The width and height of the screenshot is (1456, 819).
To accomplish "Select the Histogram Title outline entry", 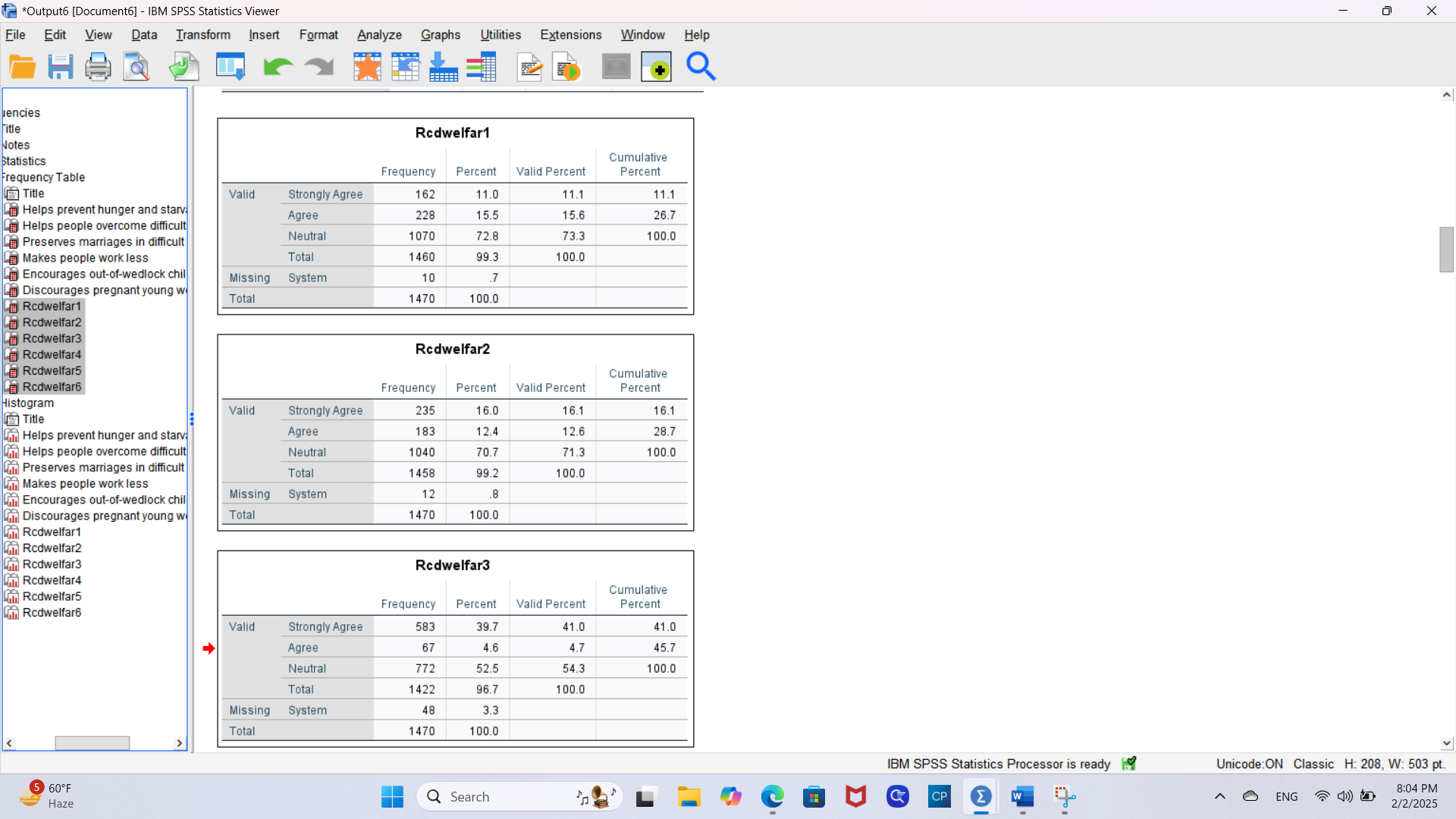I will [x=33, y=419].
